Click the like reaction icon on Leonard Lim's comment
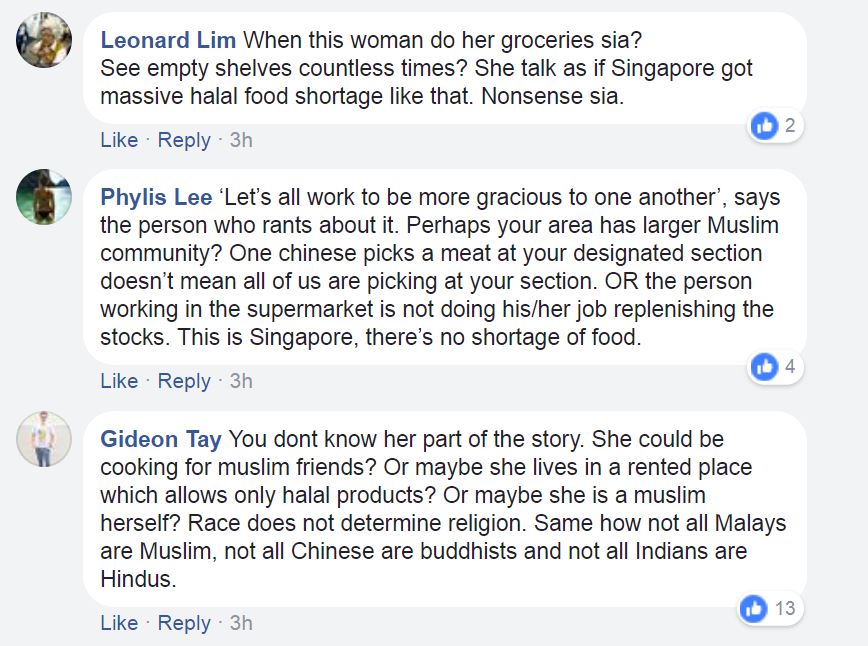 (764, 126)
